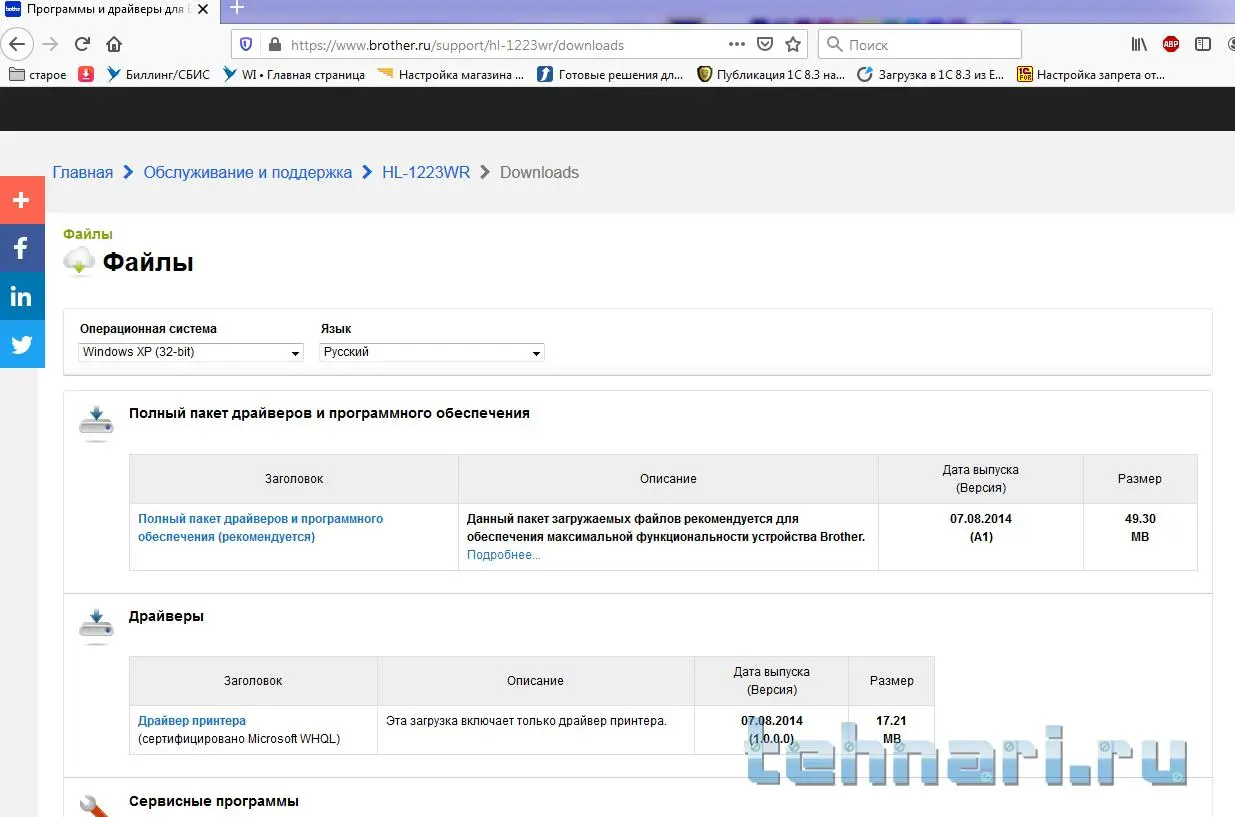Download Драйвер принтера link
Image resolution: width=1235 pixels, height=817 pixels.
pyautogui.click(x=192, y=721)
